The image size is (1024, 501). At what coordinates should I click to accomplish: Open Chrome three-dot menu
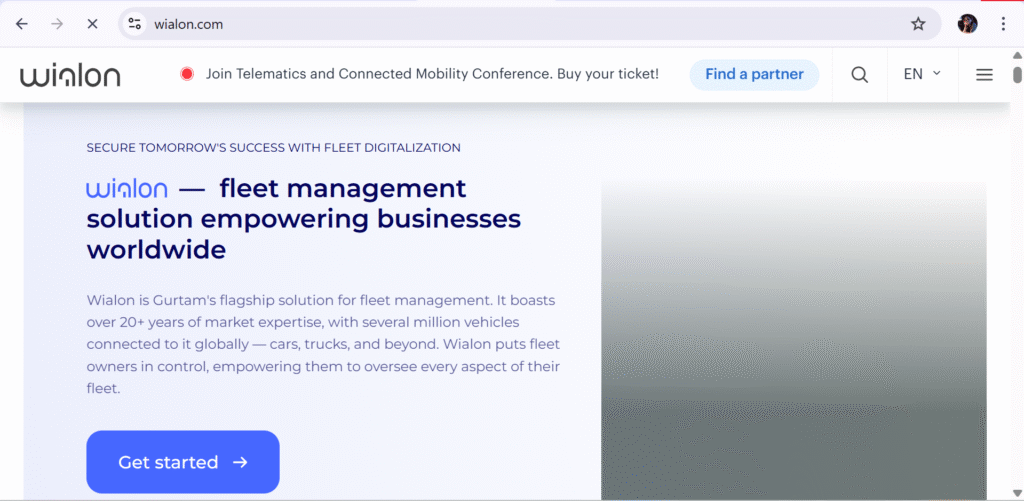[x=1003, y=24]
